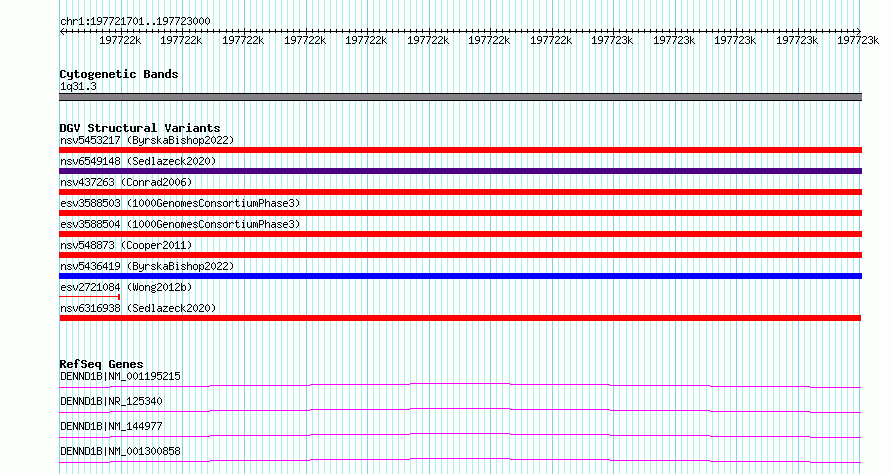Click the first 197723k ruler tick label
Image resolution: width=890 pixels, height=474 pixels.
click(612, 40)
